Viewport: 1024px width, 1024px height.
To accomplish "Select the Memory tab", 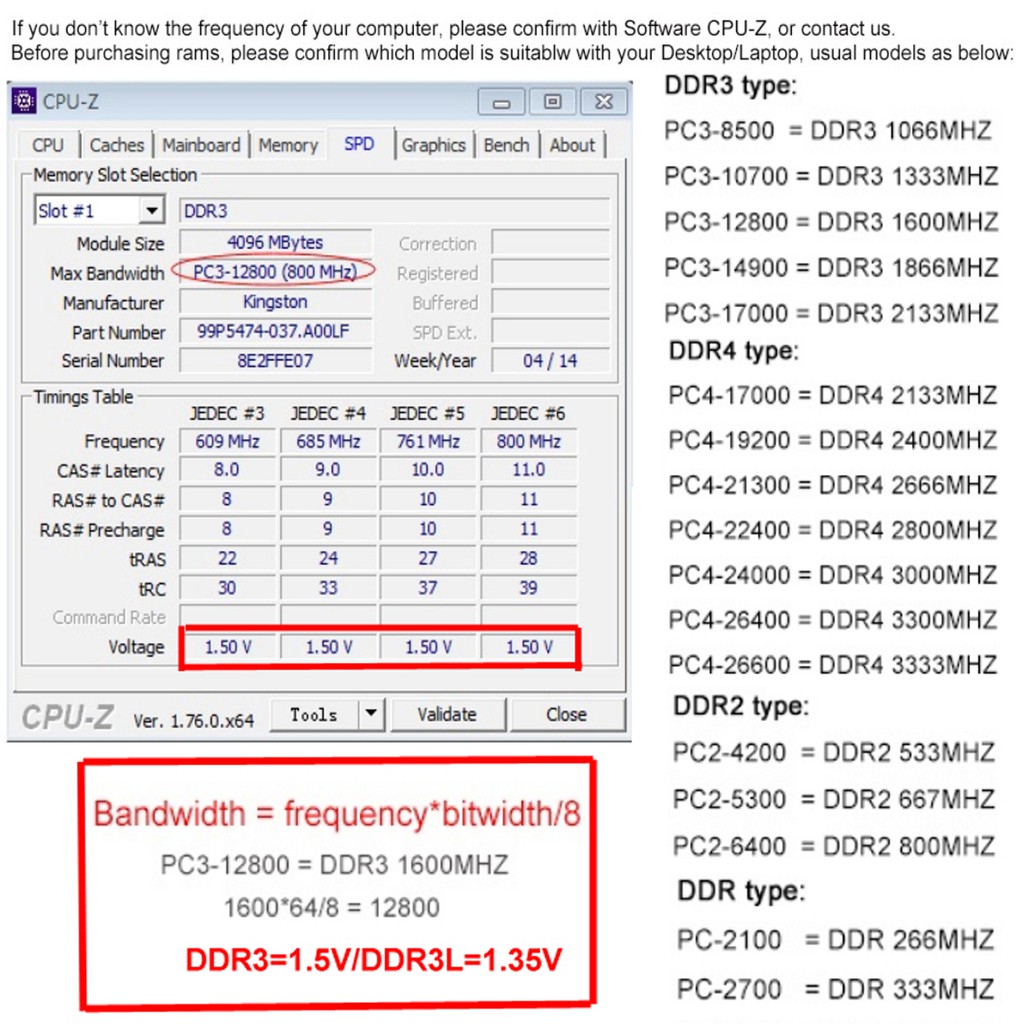I will coord(287,145).
